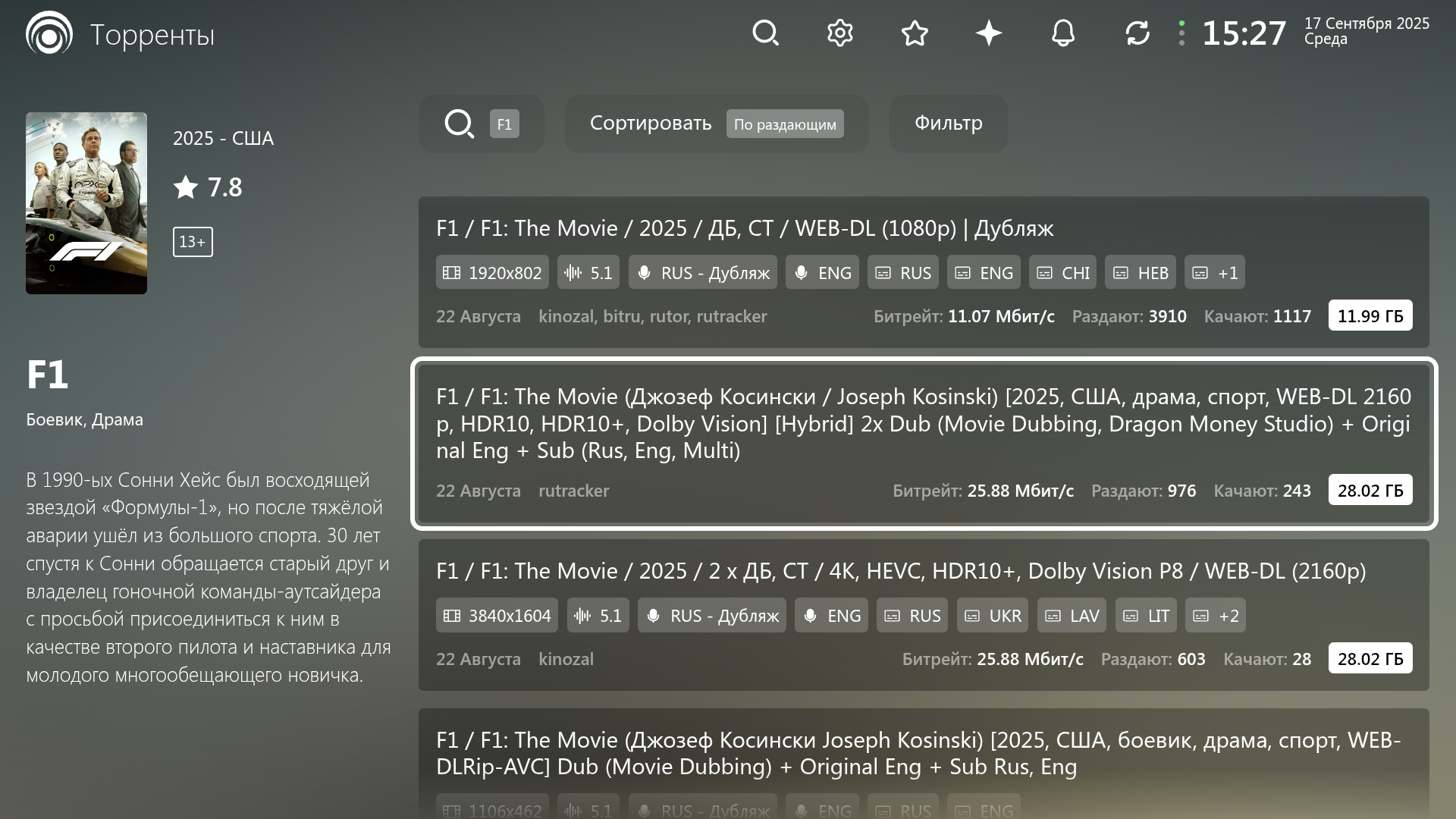Select the rutracker Hybrid 2160p torrent
The image size is (1456, 819).
[x=923, y=423]
